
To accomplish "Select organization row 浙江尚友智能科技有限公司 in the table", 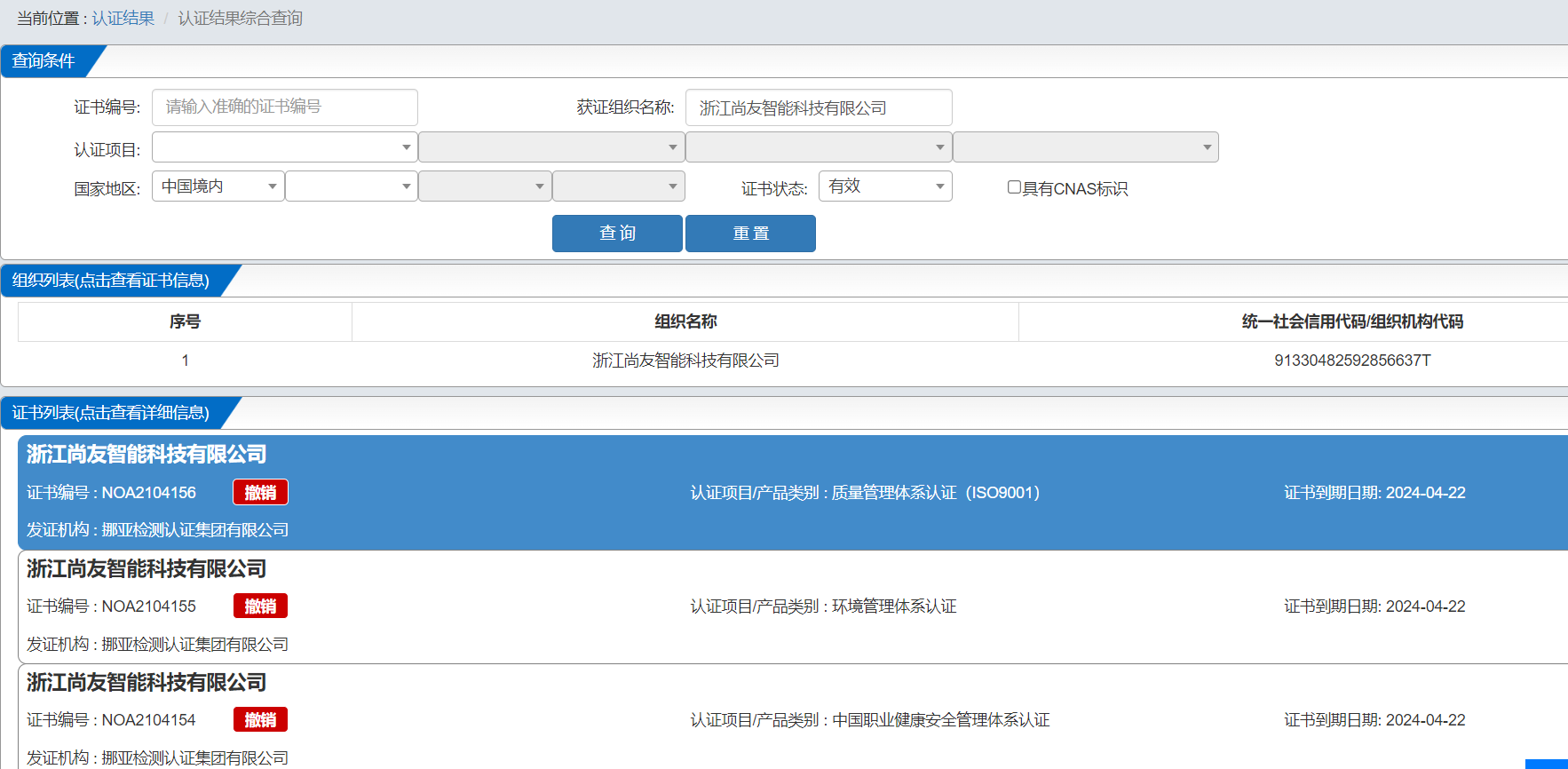I will click(x=685, y=361).
